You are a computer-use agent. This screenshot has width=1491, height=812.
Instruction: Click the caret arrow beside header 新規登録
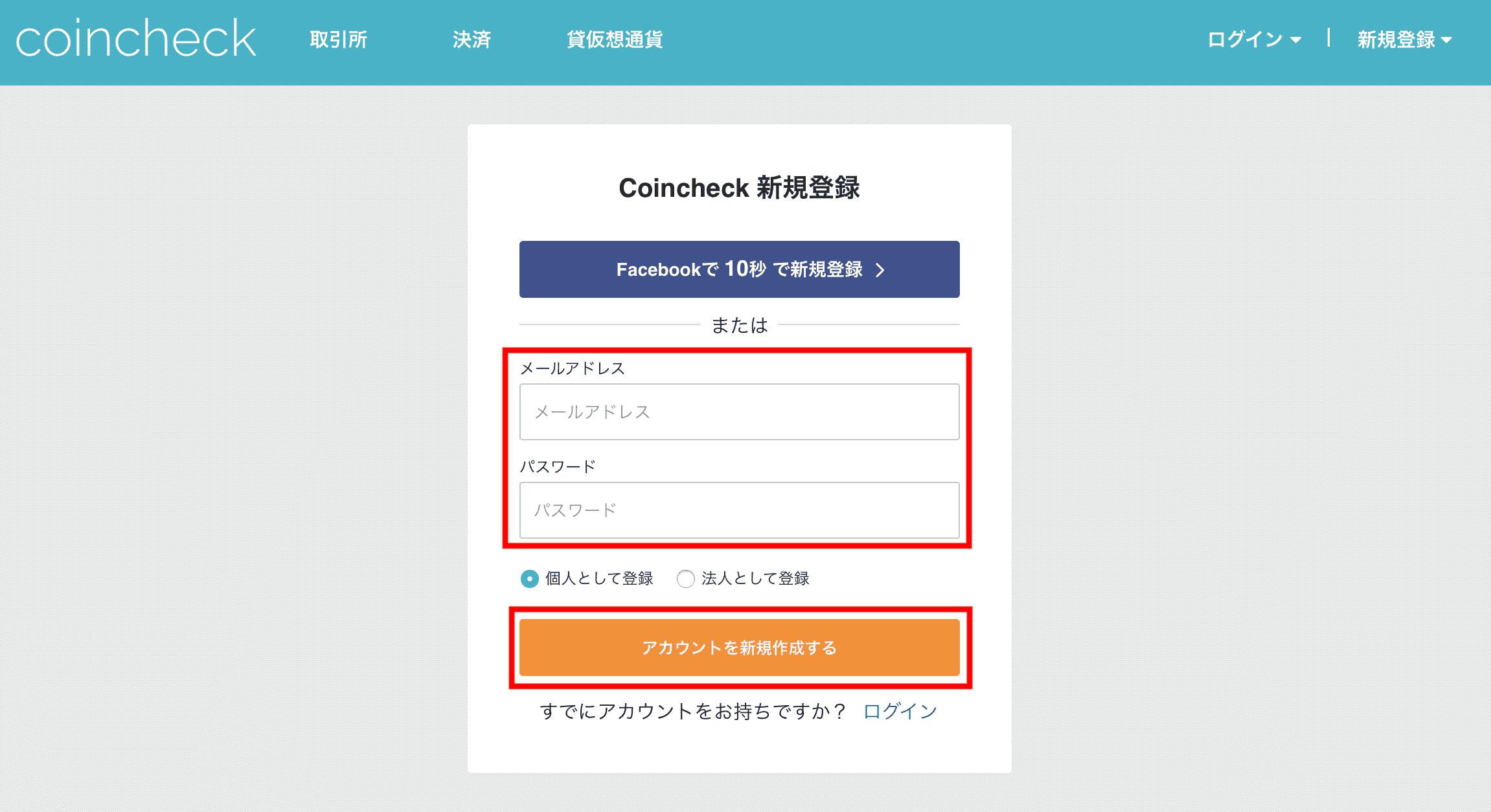pos(1446,41)
